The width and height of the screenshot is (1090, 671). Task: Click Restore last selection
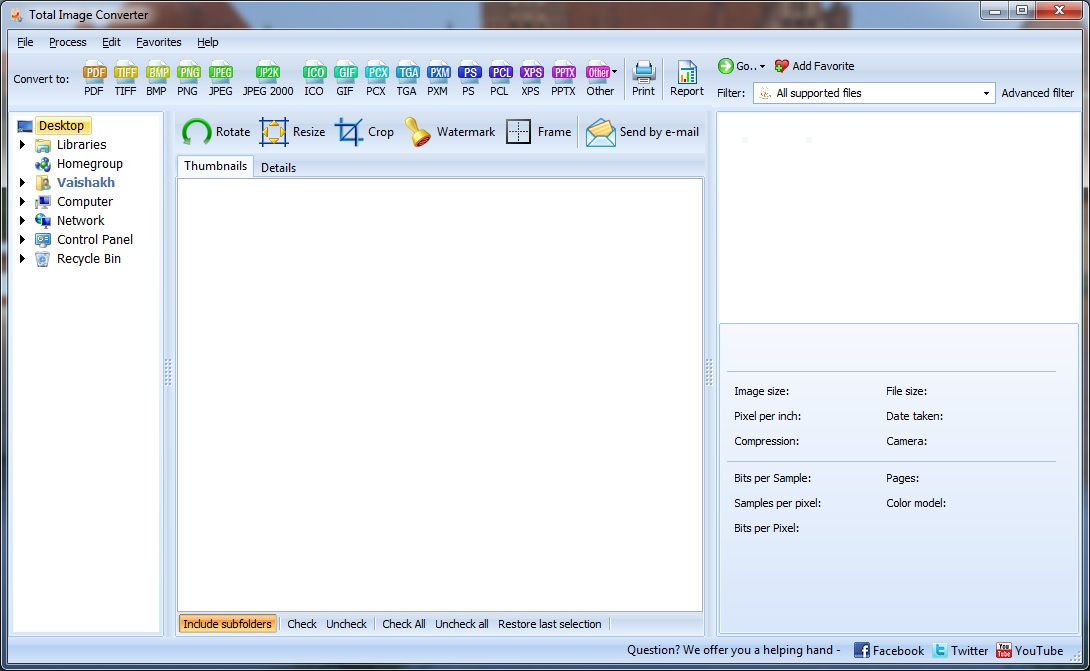pos(549,624)
